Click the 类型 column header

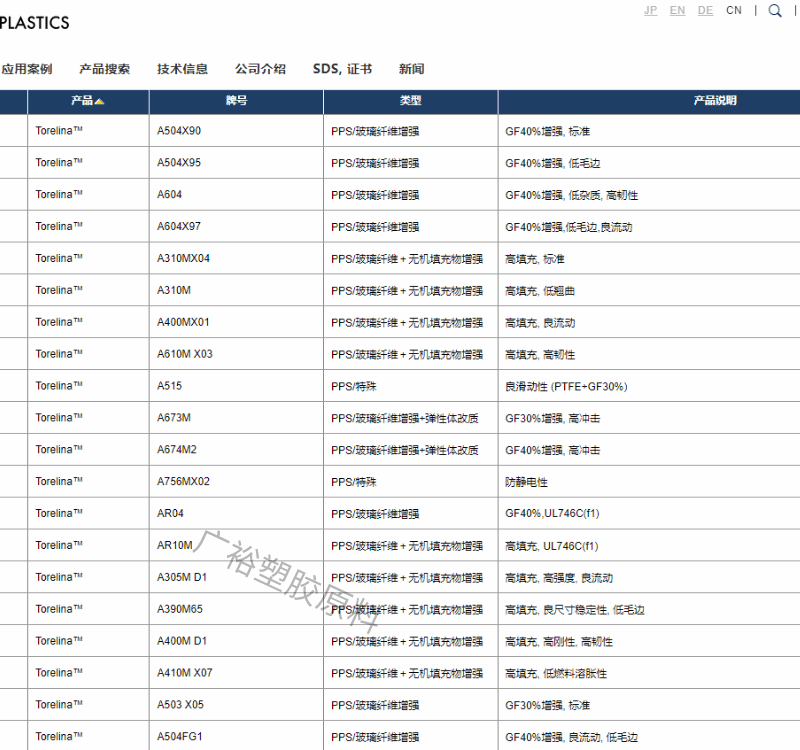[411, 101]
